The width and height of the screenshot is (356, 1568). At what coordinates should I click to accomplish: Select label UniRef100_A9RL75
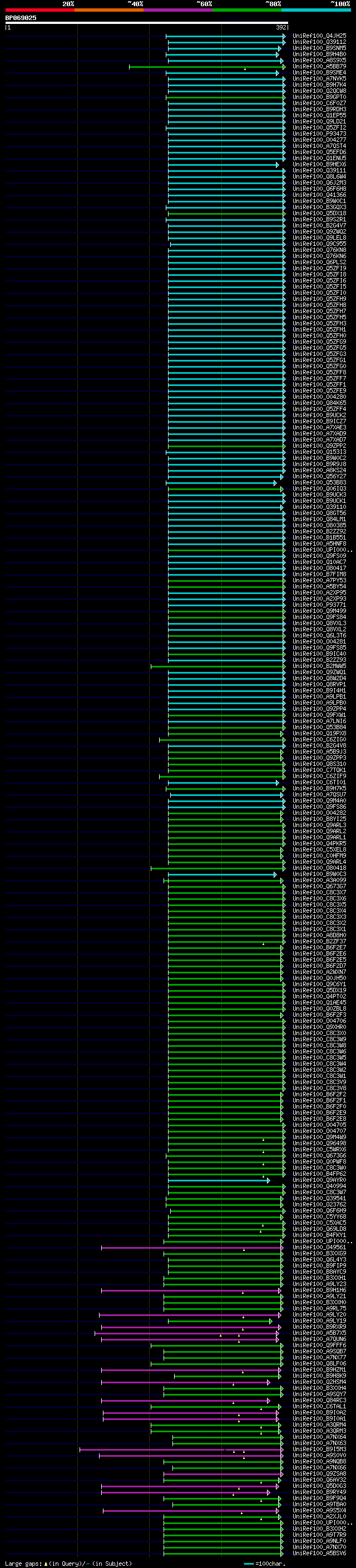click(319, 1308)
